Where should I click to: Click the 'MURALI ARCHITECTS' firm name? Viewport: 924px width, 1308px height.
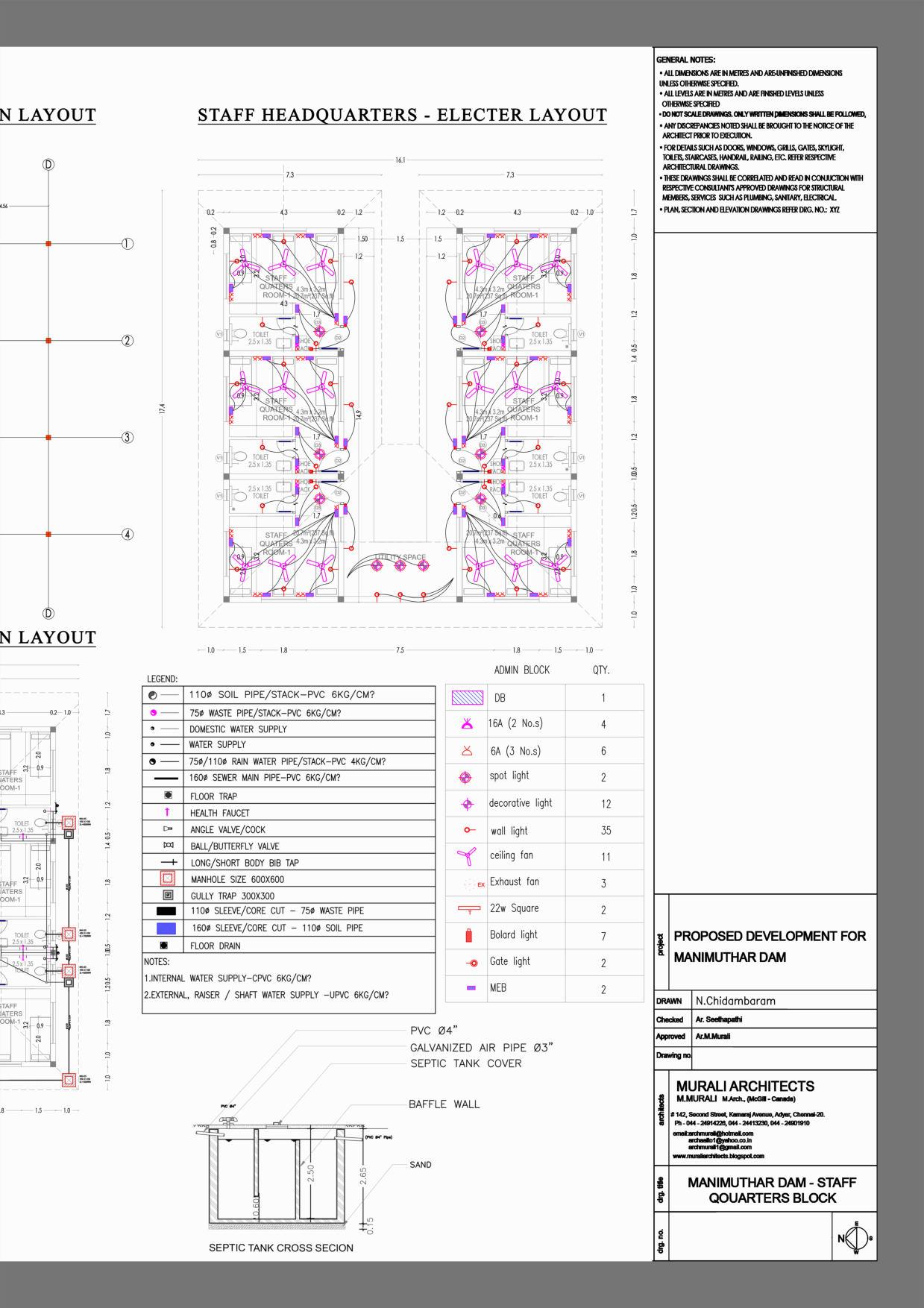pyautogui.click(x=745, y=1087)
